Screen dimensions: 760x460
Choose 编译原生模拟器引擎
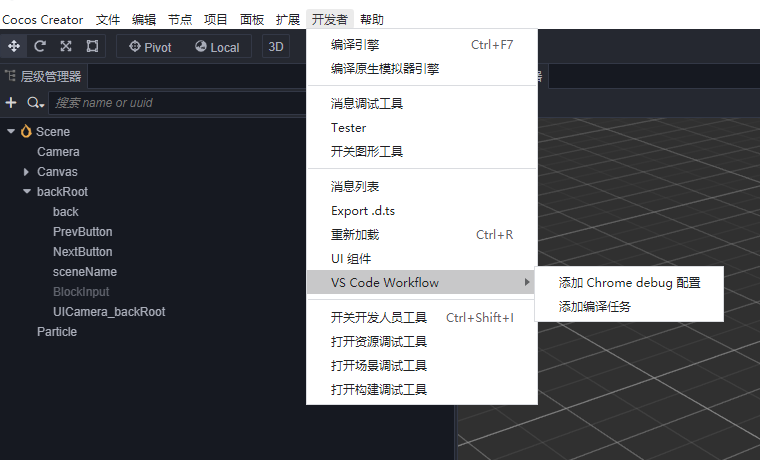422,69
